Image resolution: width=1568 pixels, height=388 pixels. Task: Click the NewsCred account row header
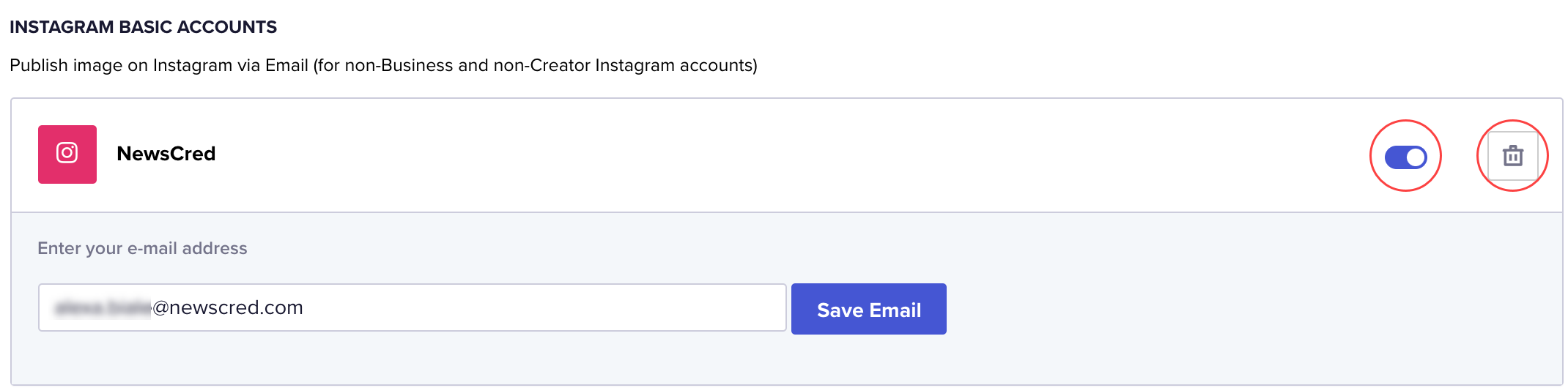[x=786, y=155]
